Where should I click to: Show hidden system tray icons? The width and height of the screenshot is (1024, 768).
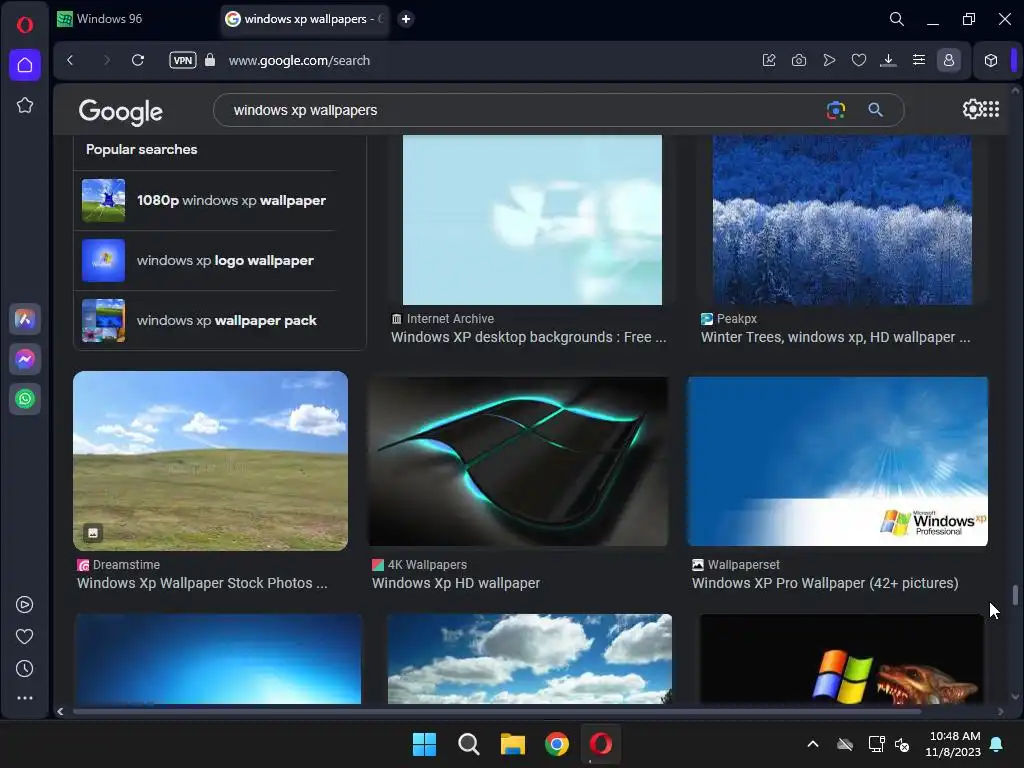[813, 744]
